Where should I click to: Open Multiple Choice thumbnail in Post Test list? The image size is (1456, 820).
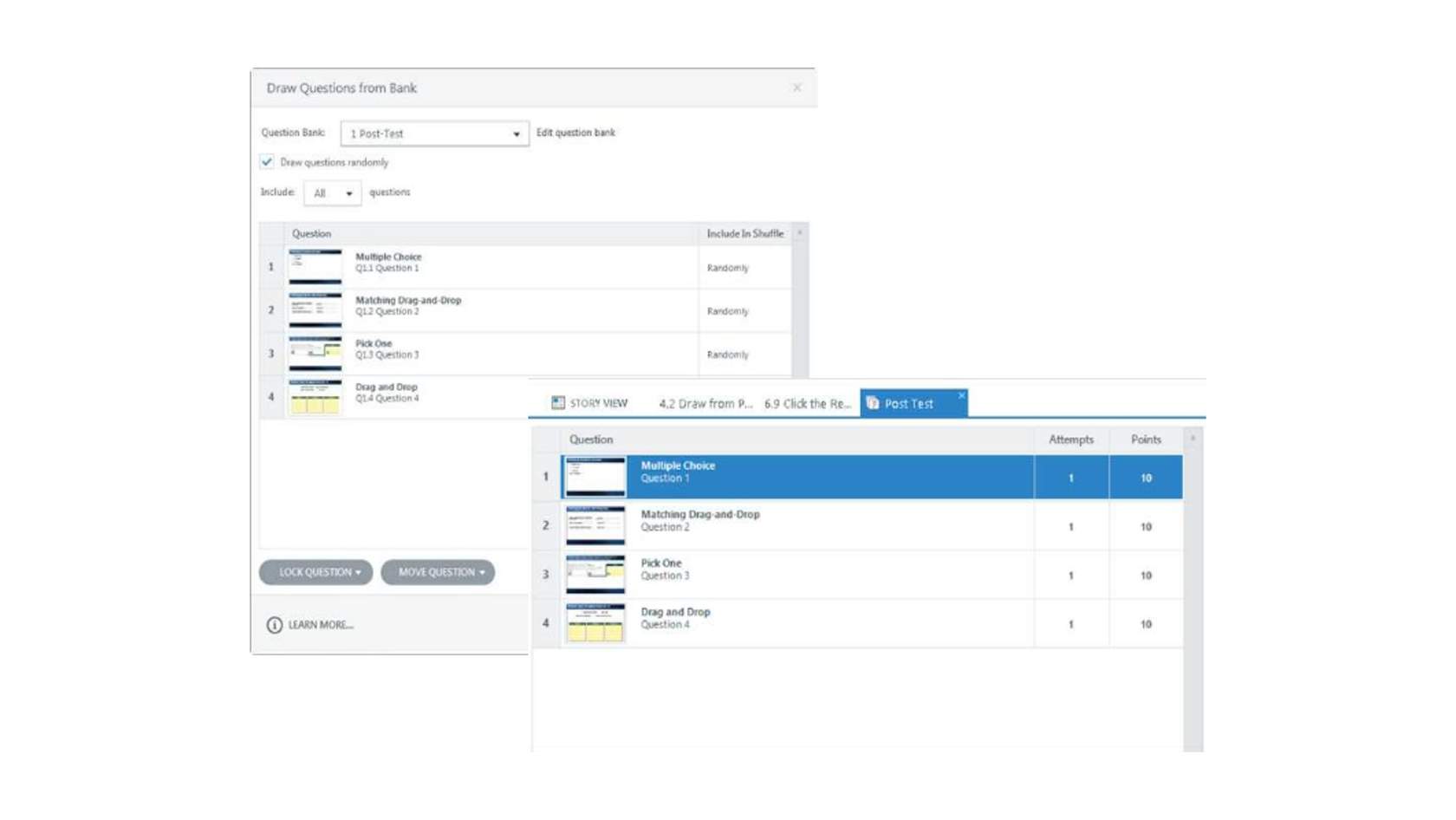tap(595, 477)
